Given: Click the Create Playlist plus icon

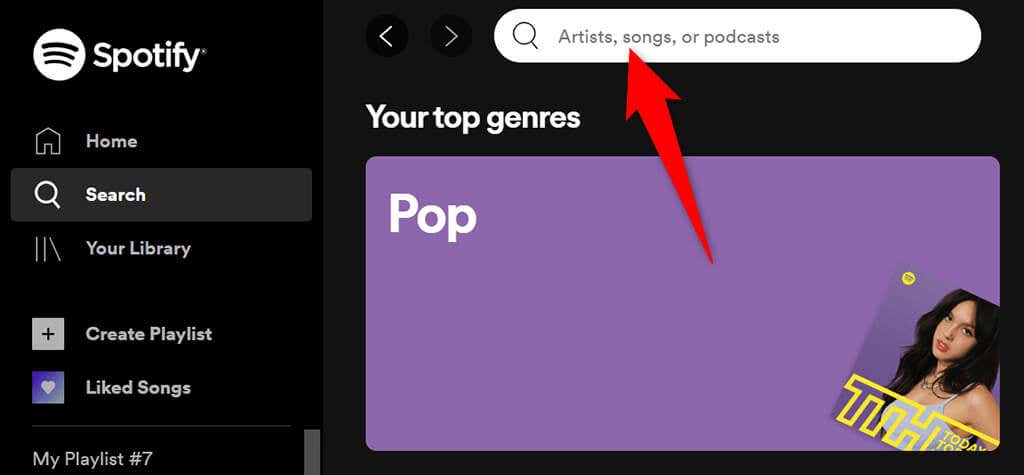Looking at the screenshot, I should [48, 334].
